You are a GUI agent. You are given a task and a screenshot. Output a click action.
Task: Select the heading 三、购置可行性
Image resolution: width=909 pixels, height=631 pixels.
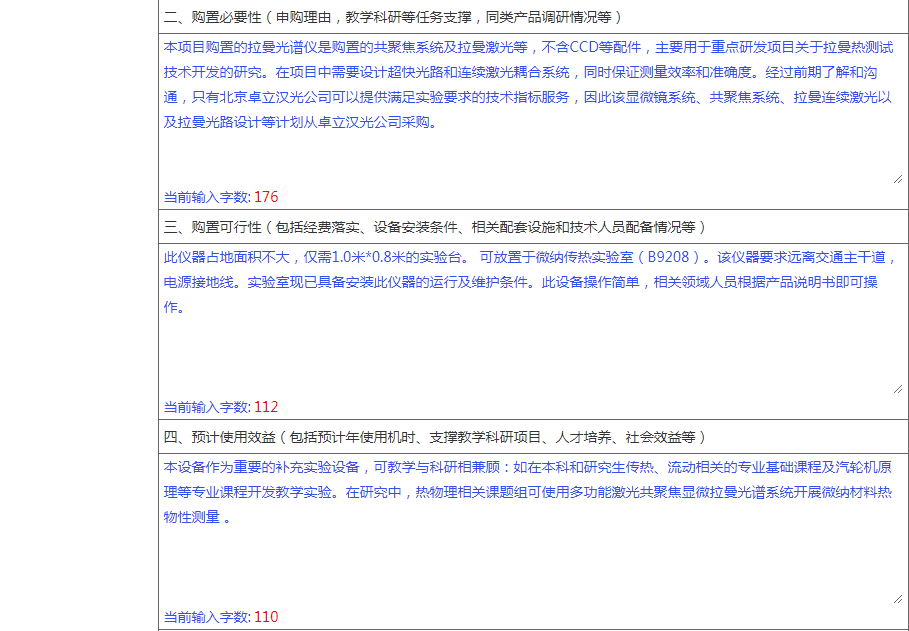point(216,227)
